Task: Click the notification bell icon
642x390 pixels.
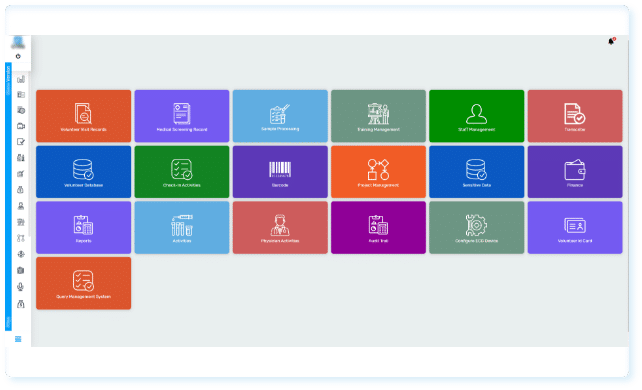Action: [x=611, y=41]
